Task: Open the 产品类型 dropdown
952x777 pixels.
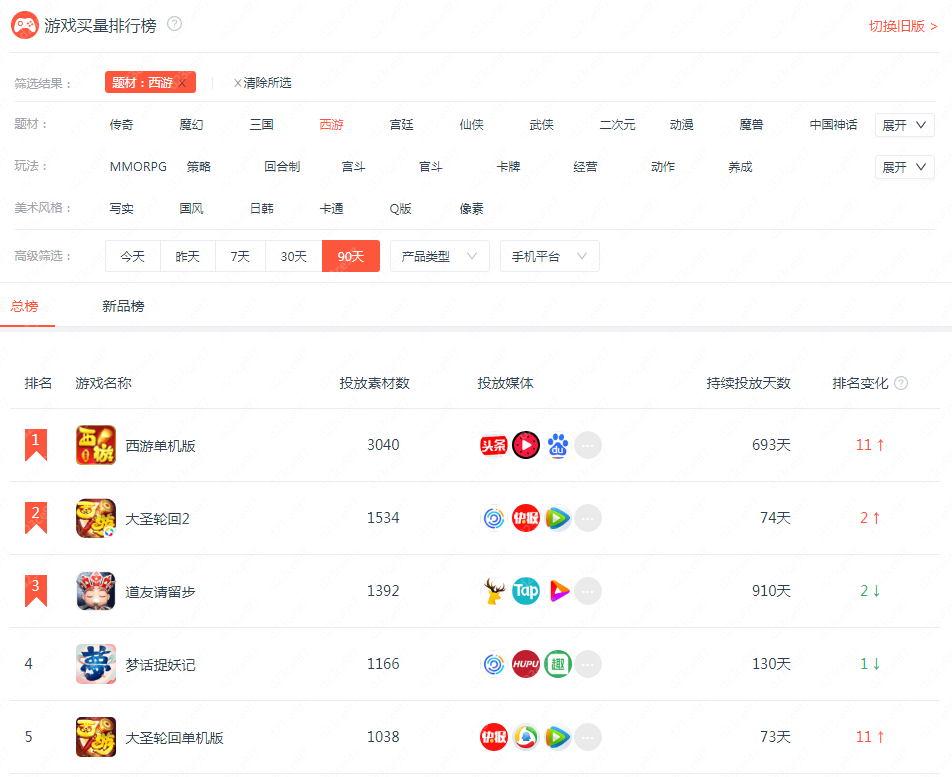Action: click(440, 256)
